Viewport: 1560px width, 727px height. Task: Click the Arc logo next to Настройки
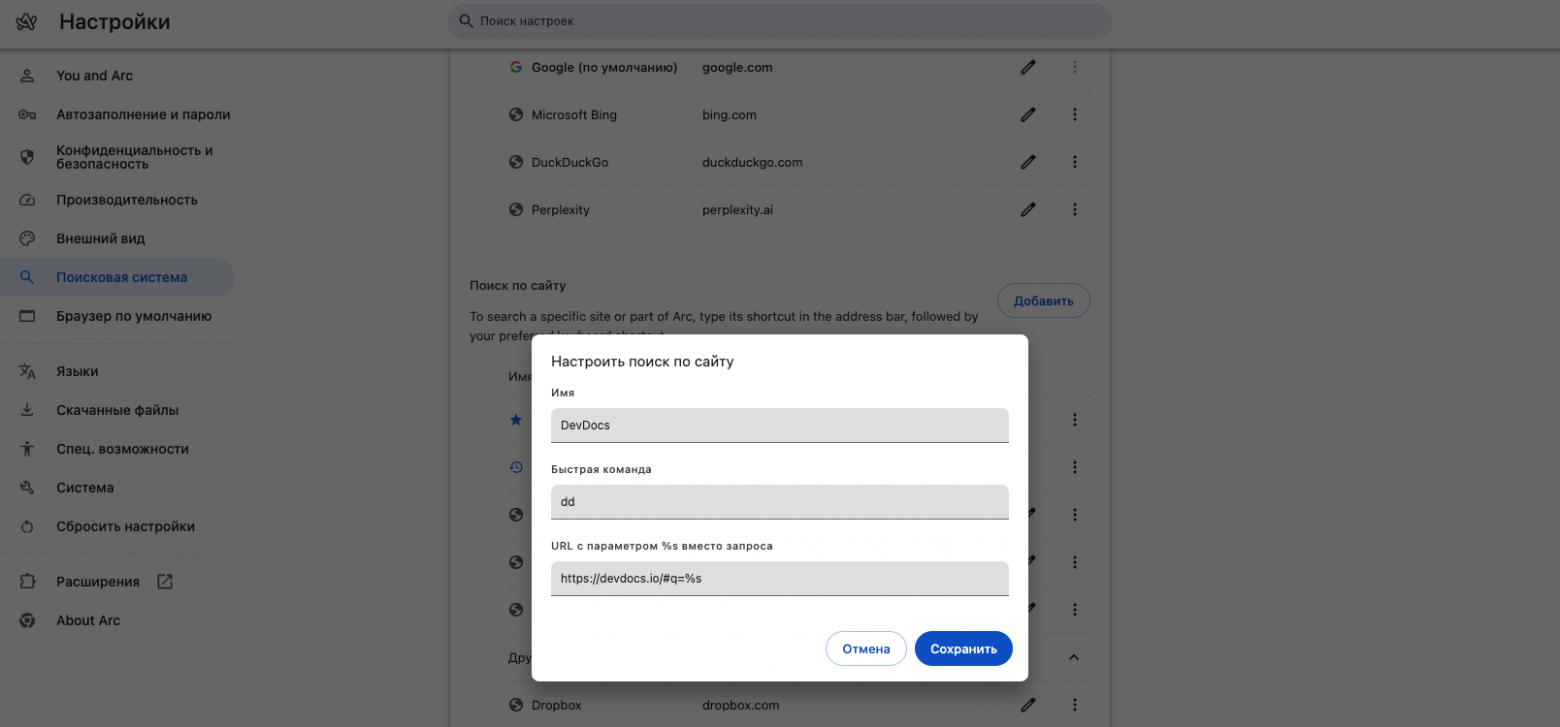pos(27,22)
